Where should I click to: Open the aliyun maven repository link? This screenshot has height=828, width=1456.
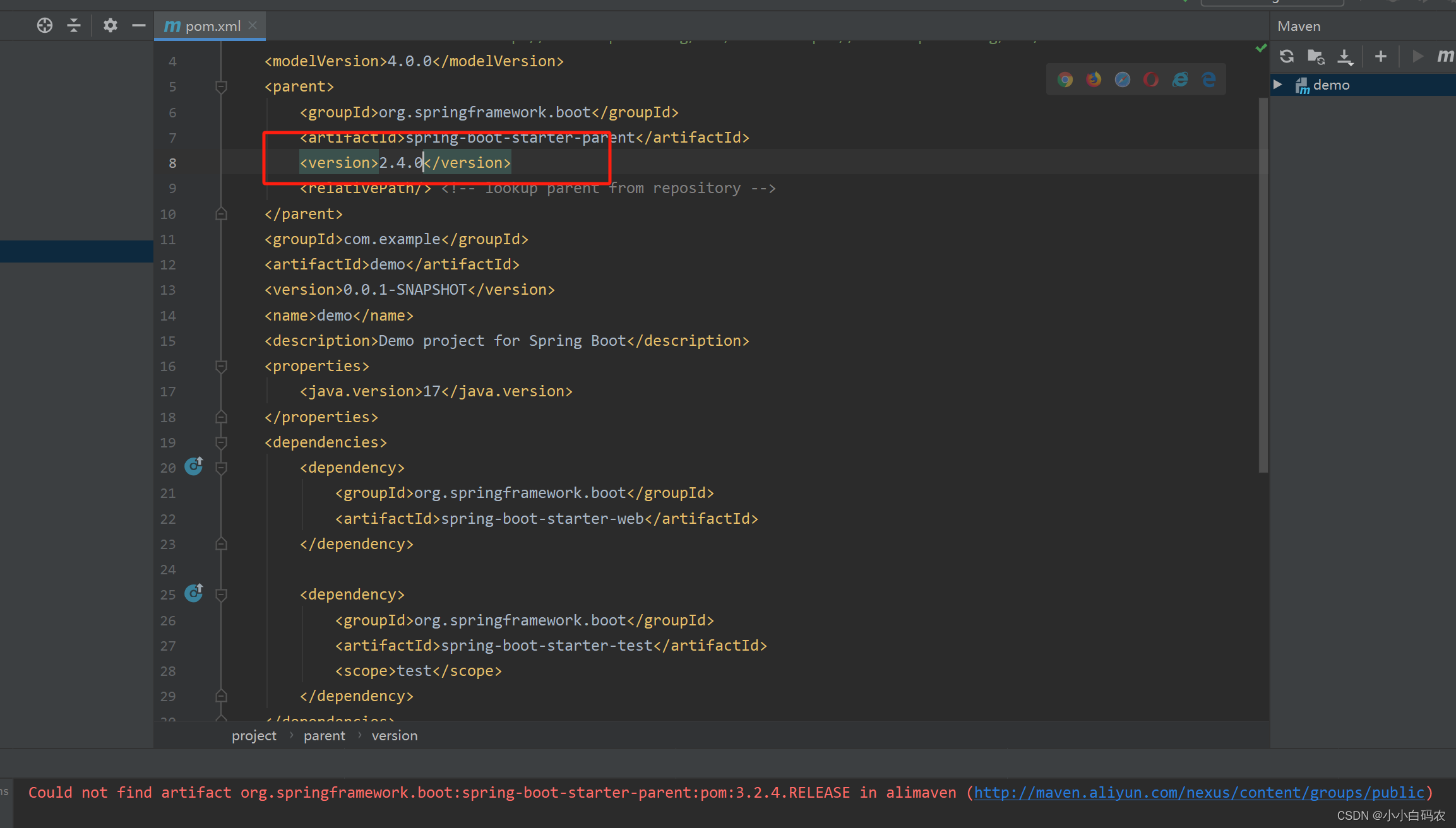[x=1199, y=793]
